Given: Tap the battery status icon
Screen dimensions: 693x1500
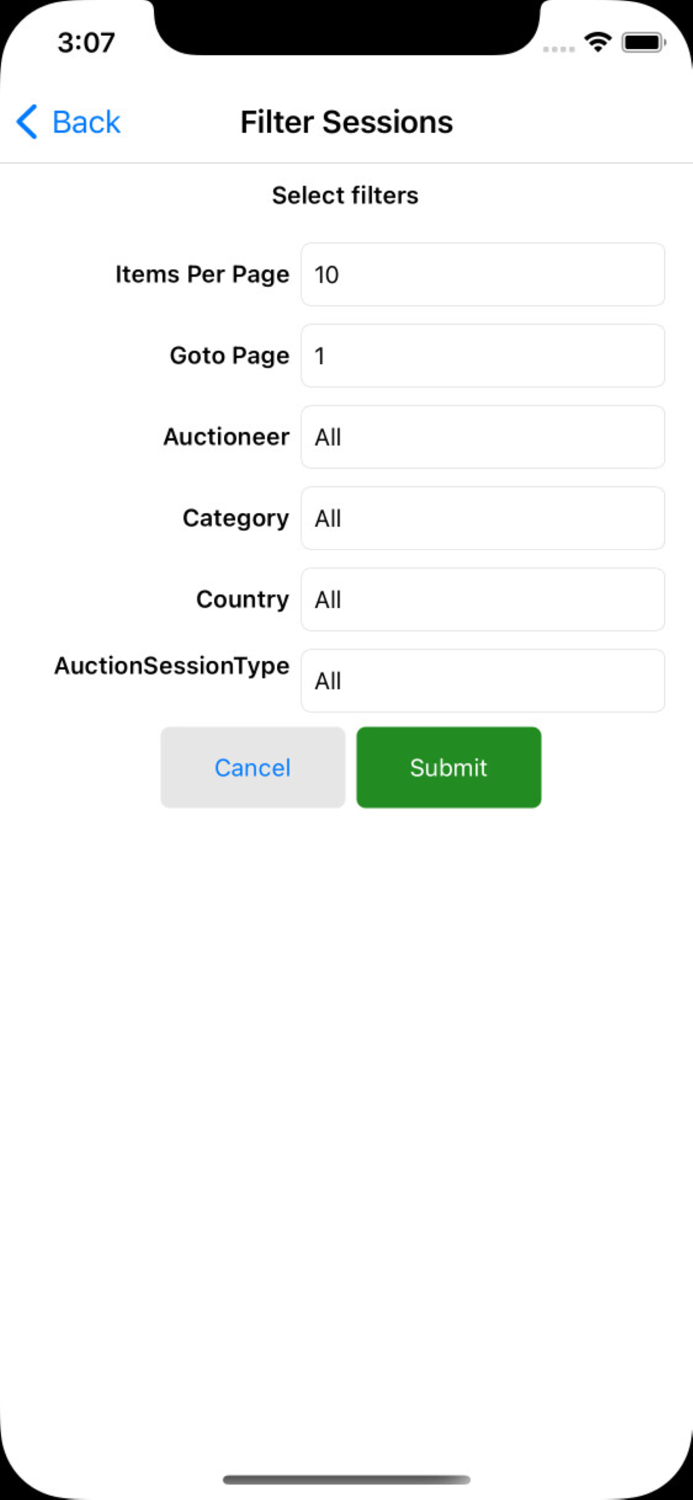Looking at the screenshot, I should 643,42.
